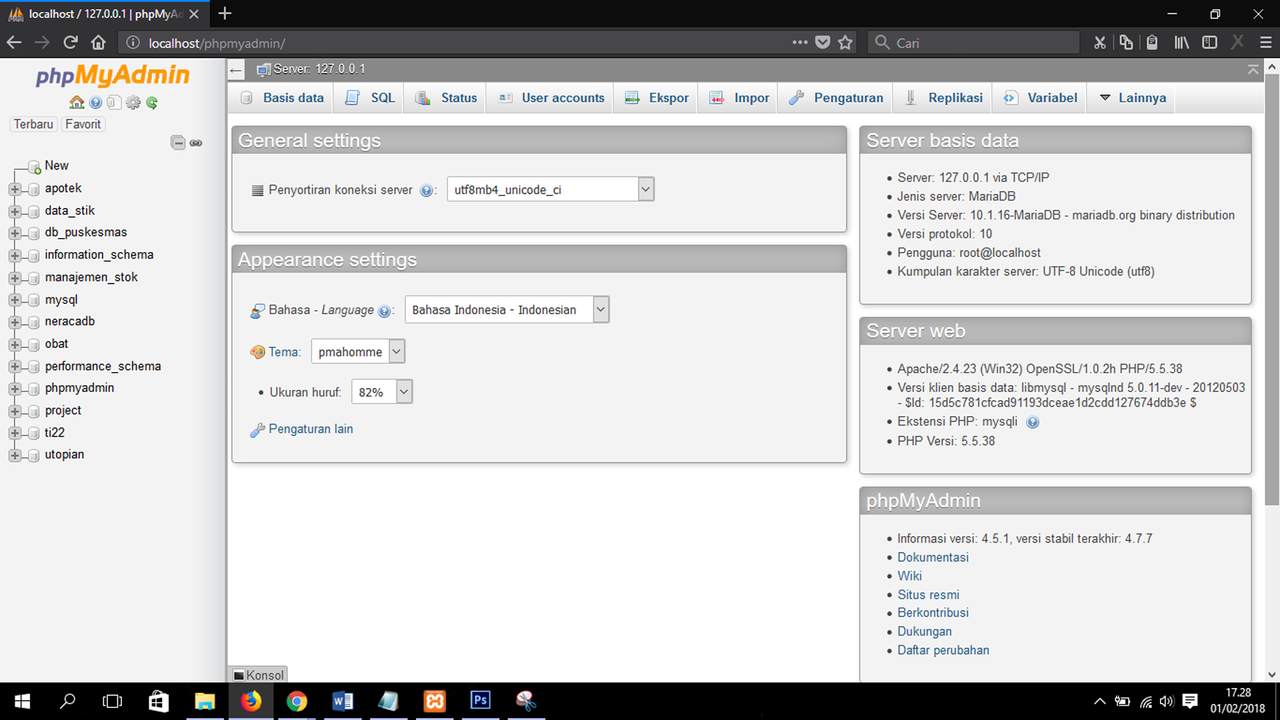
Task: Collapse the navigation panel with the arrow icon
Action: [236, 70]
